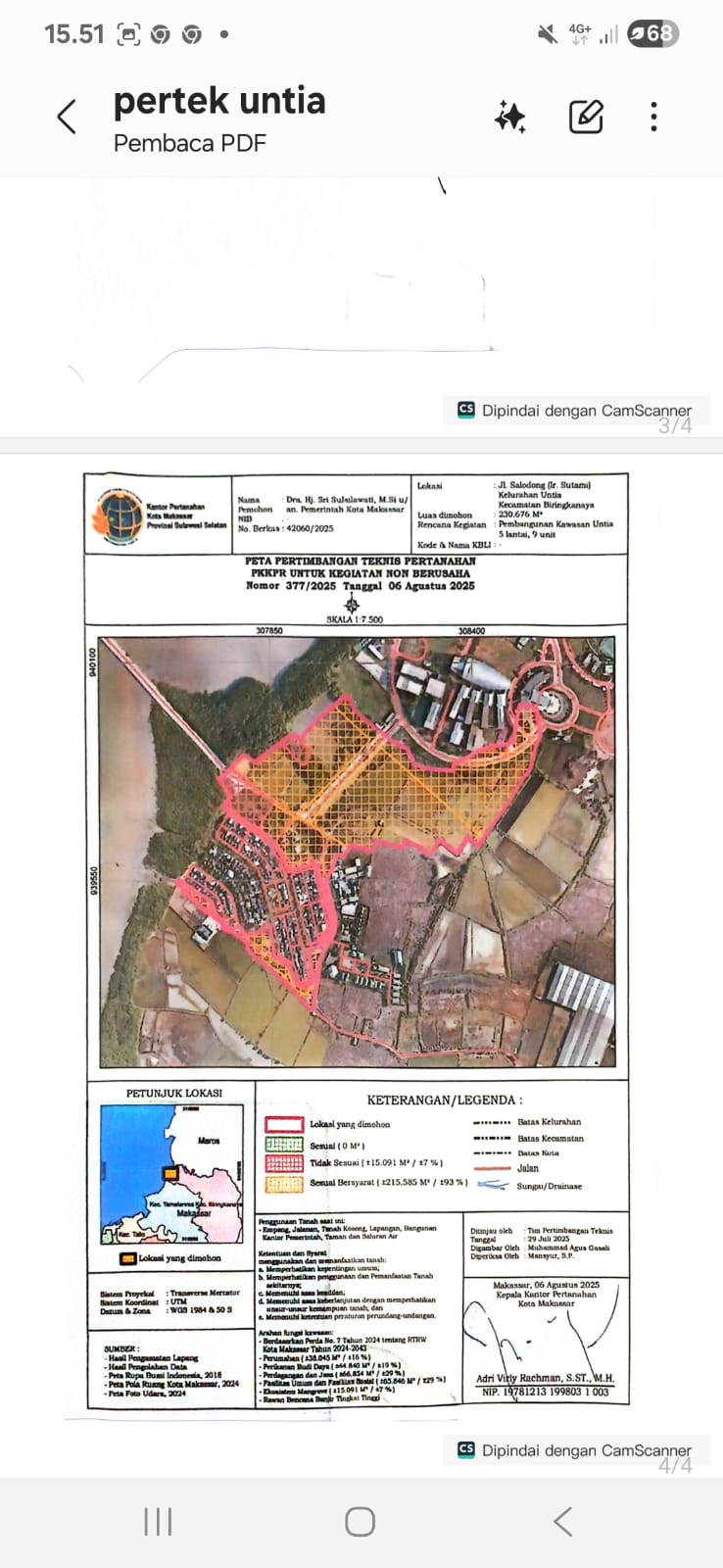Tap the muted sound status bar icon

tap(547, 34)
